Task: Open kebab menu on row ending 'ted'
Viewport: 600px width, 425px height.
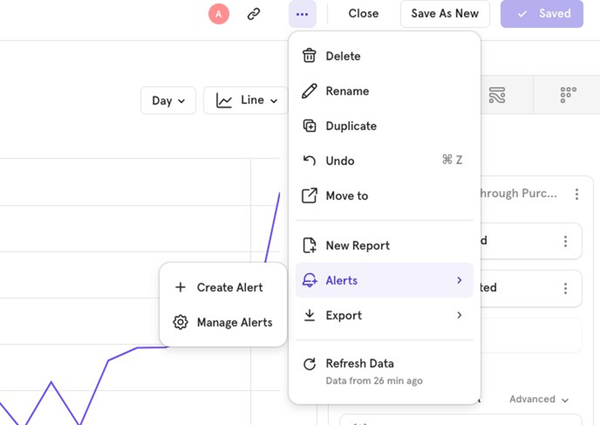Action: point(565,288)
